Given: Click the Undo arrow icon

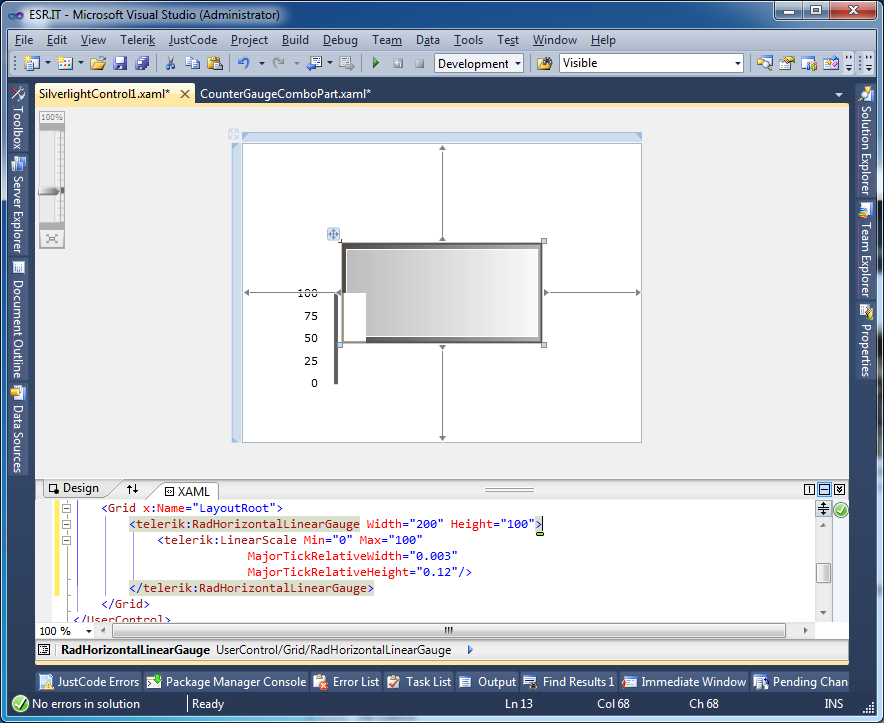Looking at the screenshot, I should (243, 63).
